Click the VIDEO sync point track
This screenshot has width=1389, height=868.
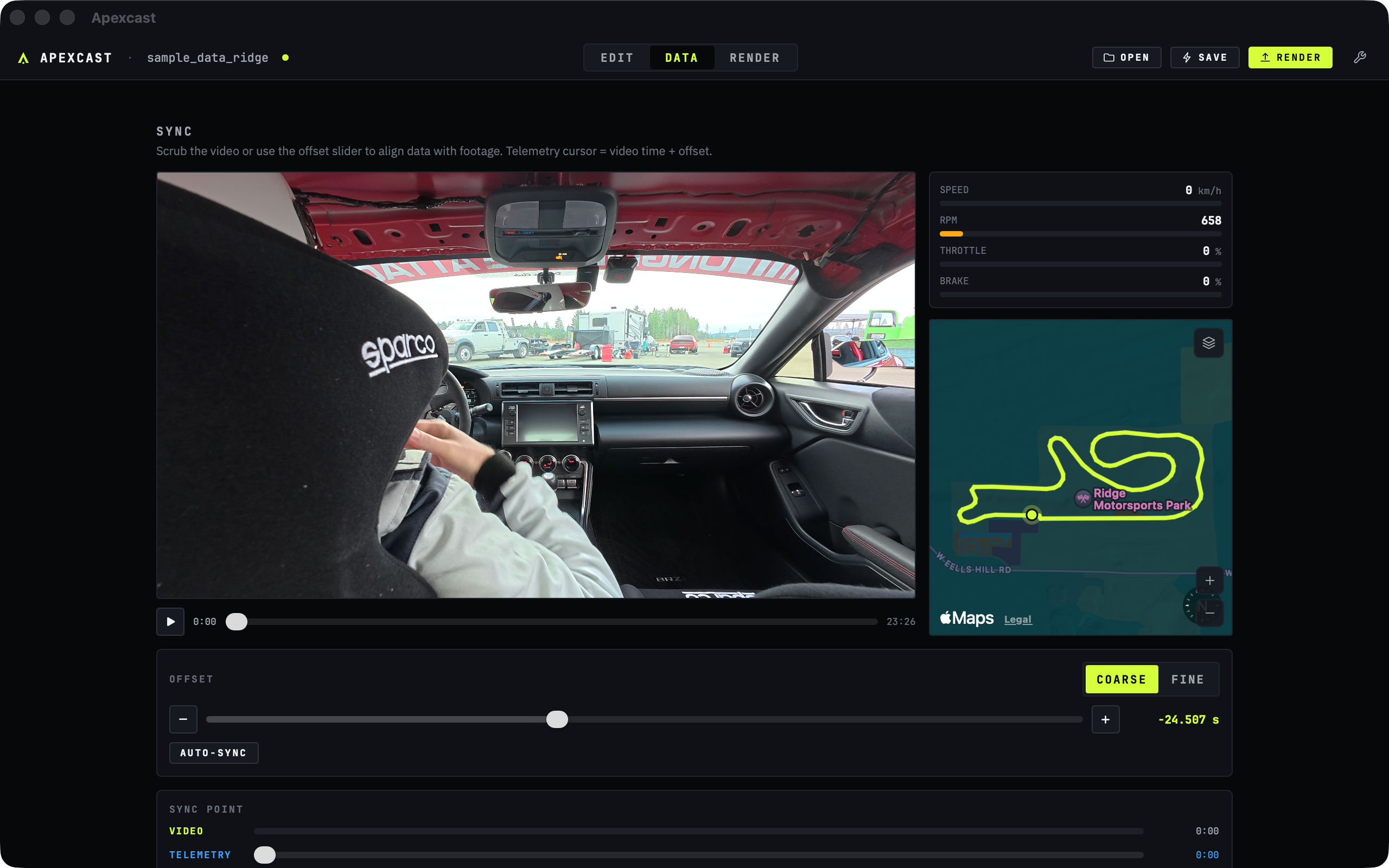tap(698, 831)
